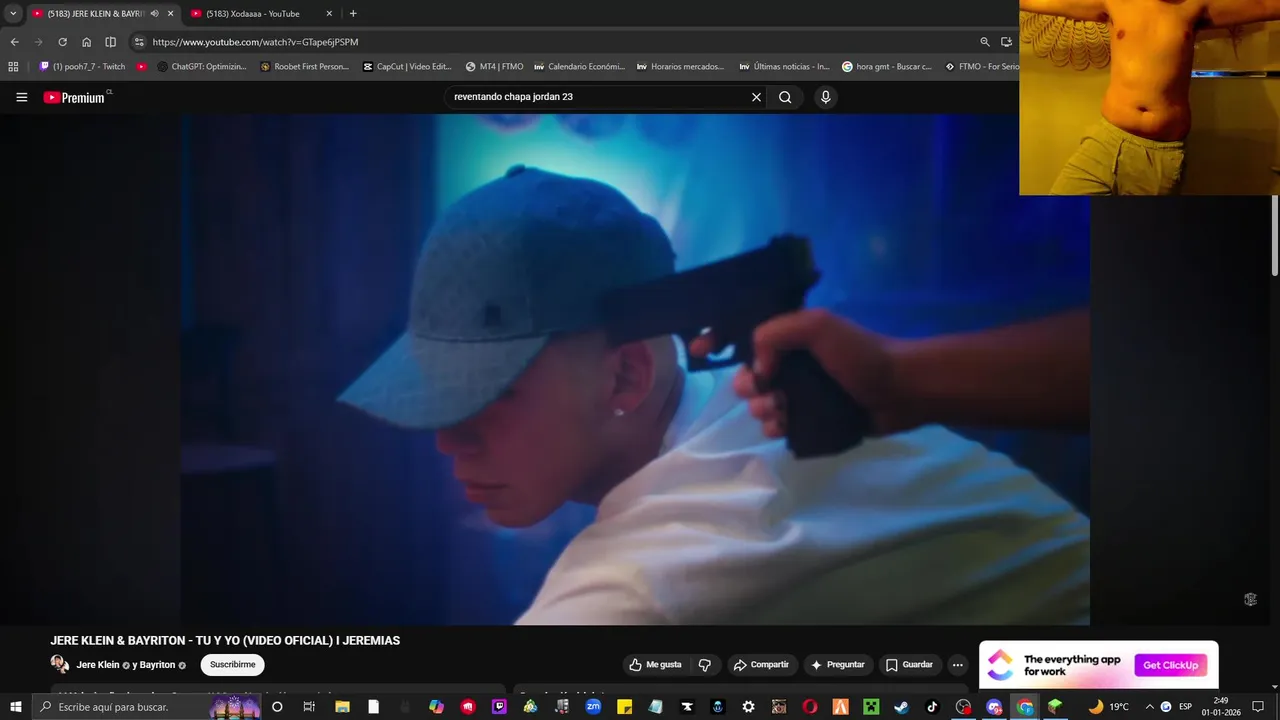Viewport: 1280px width, 720px height.
Task: Open the Calendario Económi... bookmark
Action: [x=580, y=67]
